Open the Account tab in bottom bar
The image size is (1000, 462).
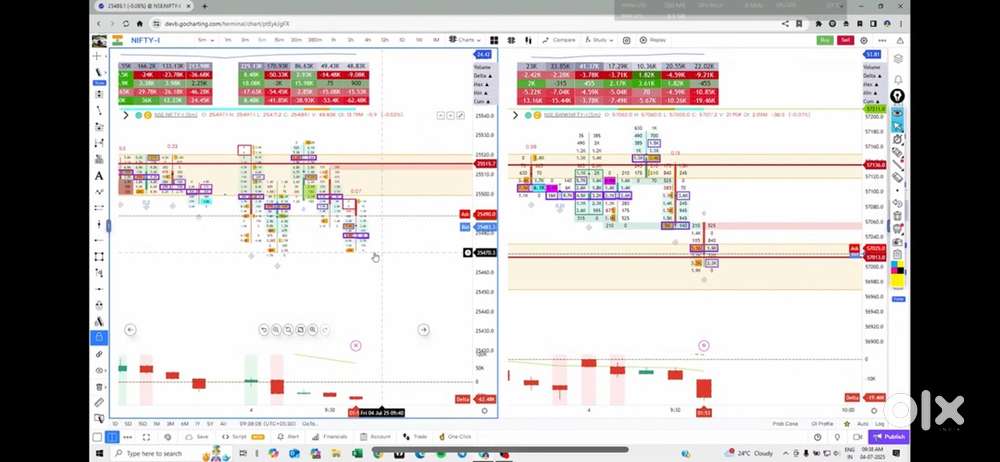tap(377, 437)
